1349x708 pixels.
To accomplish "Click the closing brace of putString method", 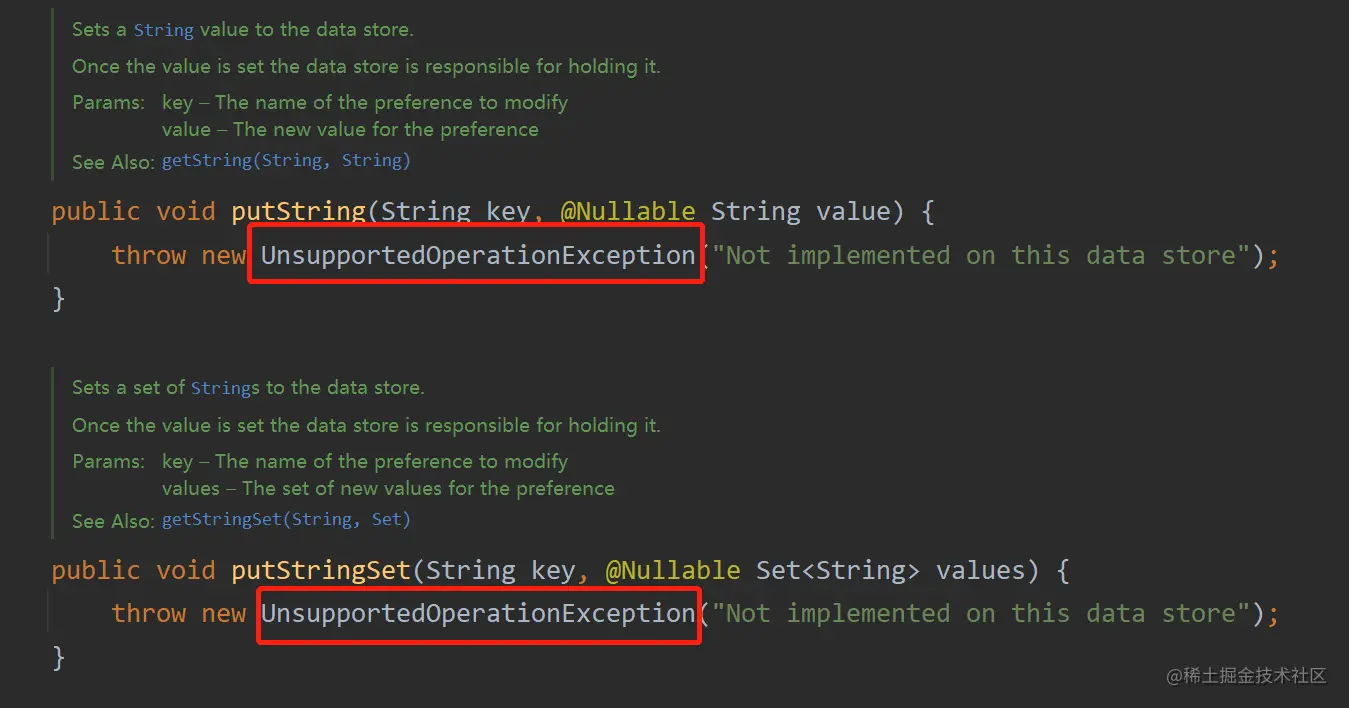I will pos(58,298).
